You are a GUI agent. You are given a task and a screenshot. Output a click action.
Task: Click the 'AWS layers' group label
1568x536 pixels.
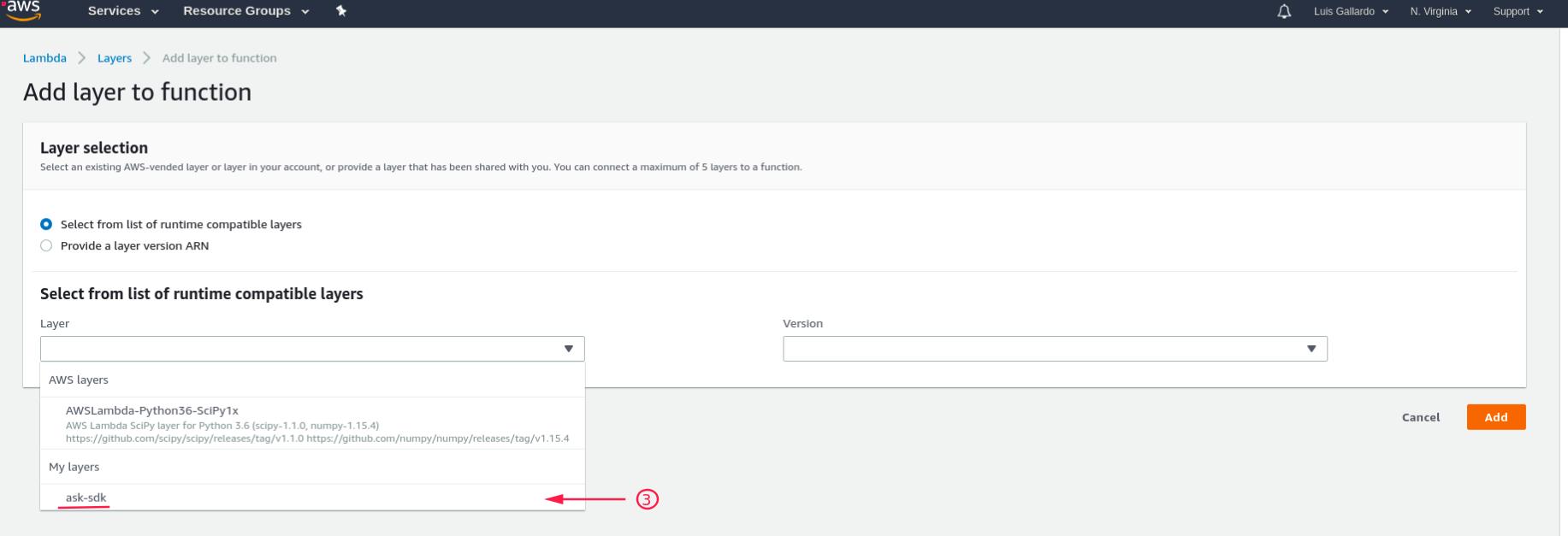(x=79, y=380)
